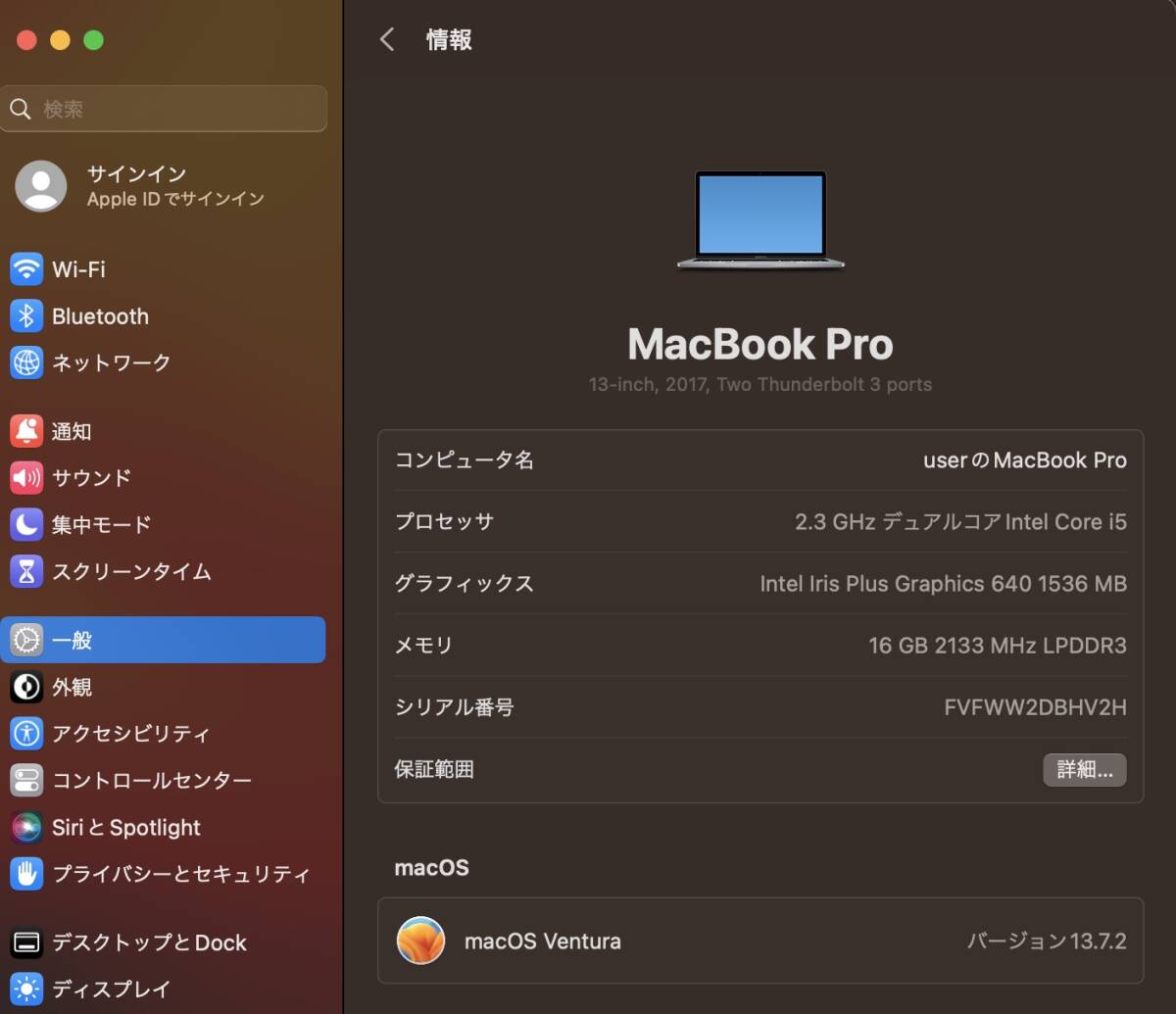Click the プロセッサ label
Image resolution: width=1176 pixels, height=1014 pixels.
pyautogui.click(x=444, y=521)
